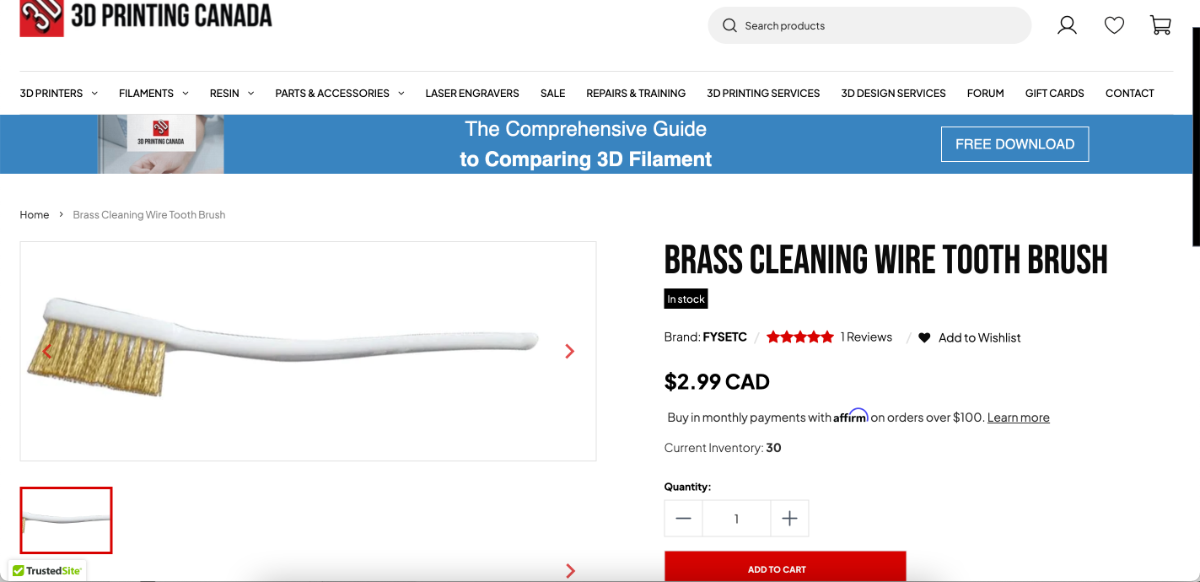Add to Wishlist next to reviews
The image size is (1200, 582).
(x=970, y=338)
